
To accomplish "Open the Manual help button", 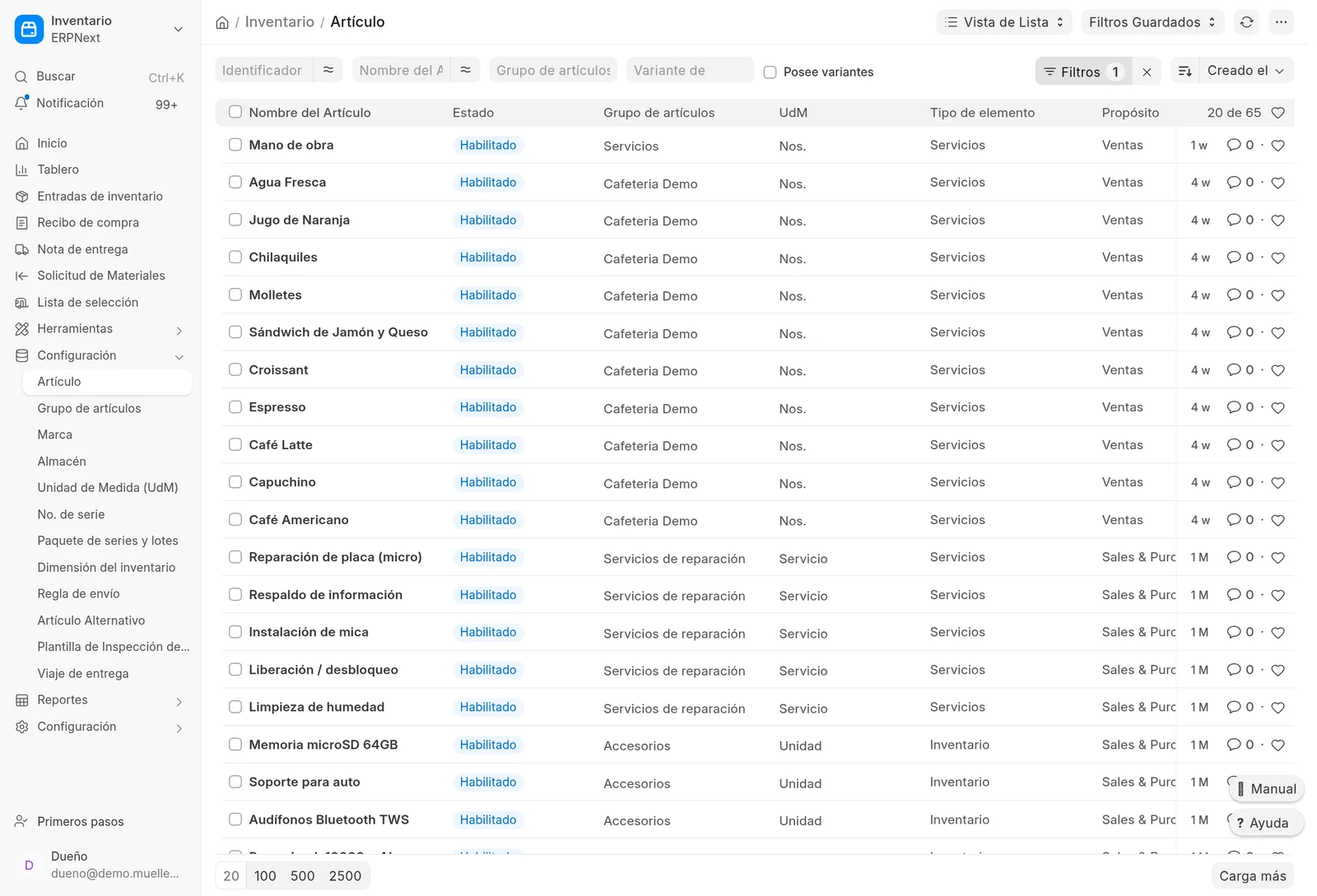I will click(x=1266, y=789).
